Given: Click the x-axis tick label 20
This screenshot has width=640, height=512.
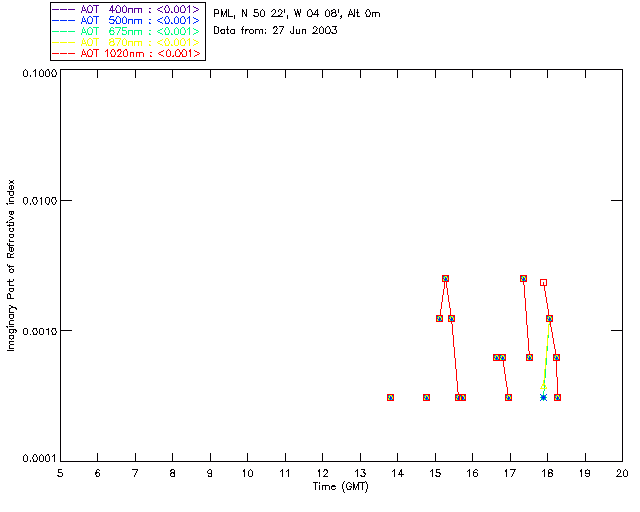Looking at the screenshot, I should tap(622, 474).
